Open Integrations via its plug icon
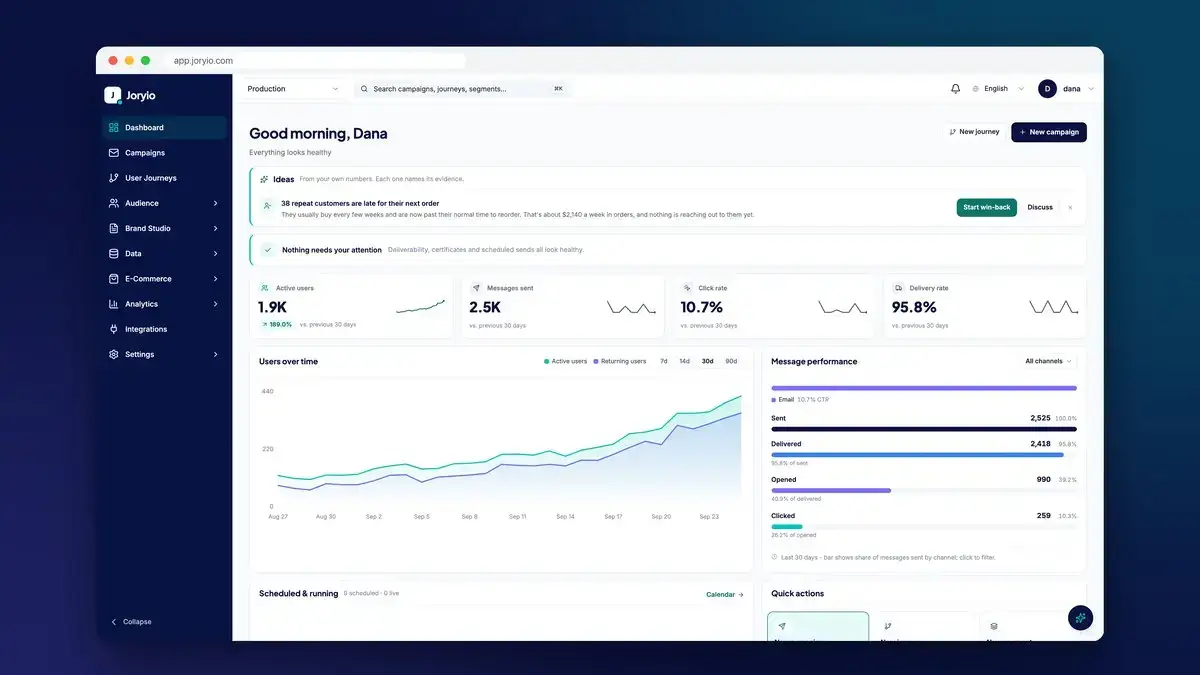Image resolution: width=1200 pixels, height=675 pixels. click(x=114, y=329)
